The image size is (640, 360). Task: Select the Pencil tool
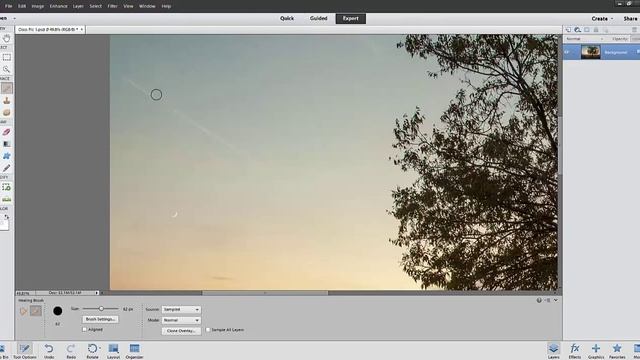[x=7, y=168]
